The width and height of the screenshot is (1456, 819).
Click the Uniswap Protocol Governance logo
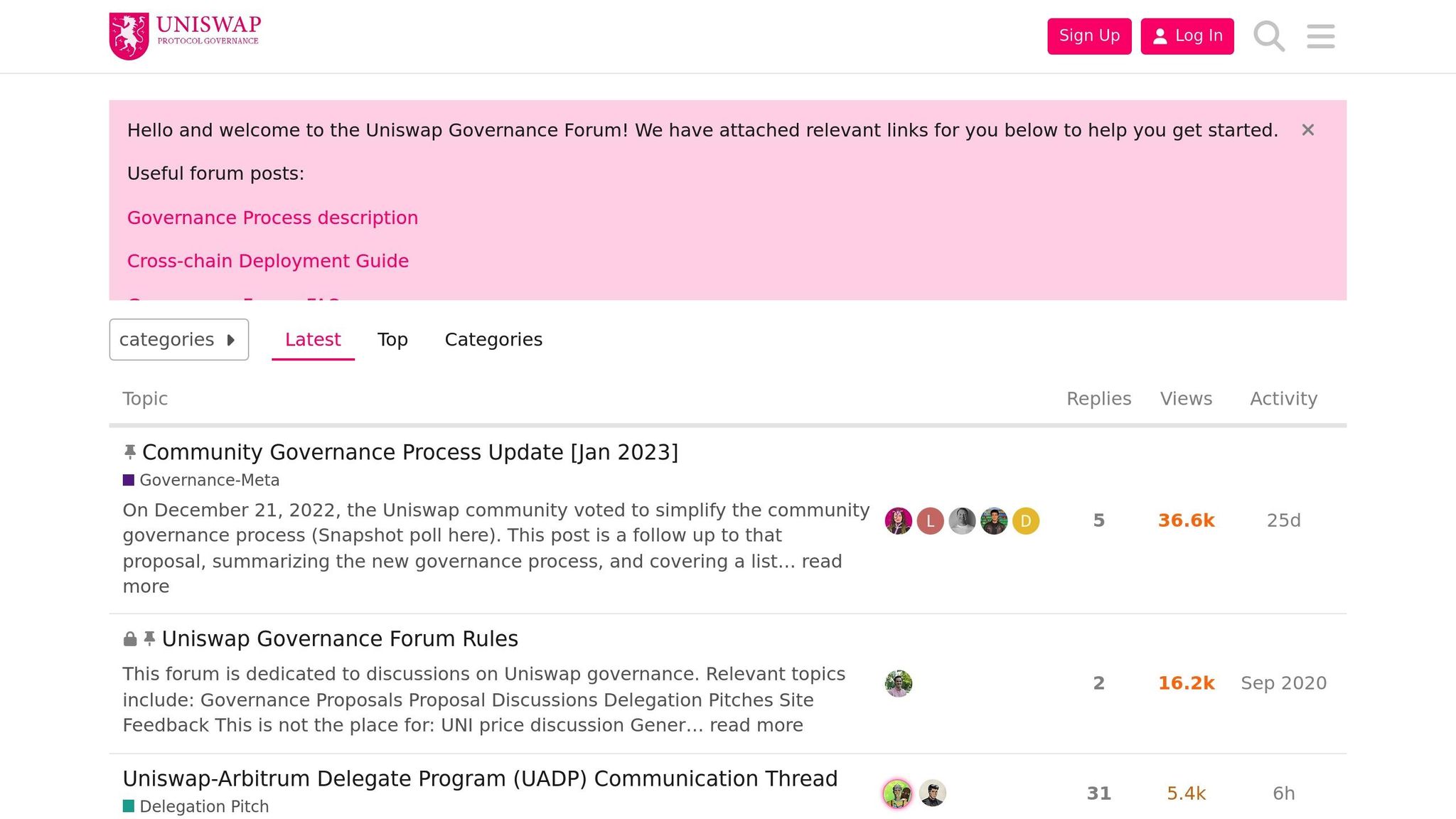(183, 32)
